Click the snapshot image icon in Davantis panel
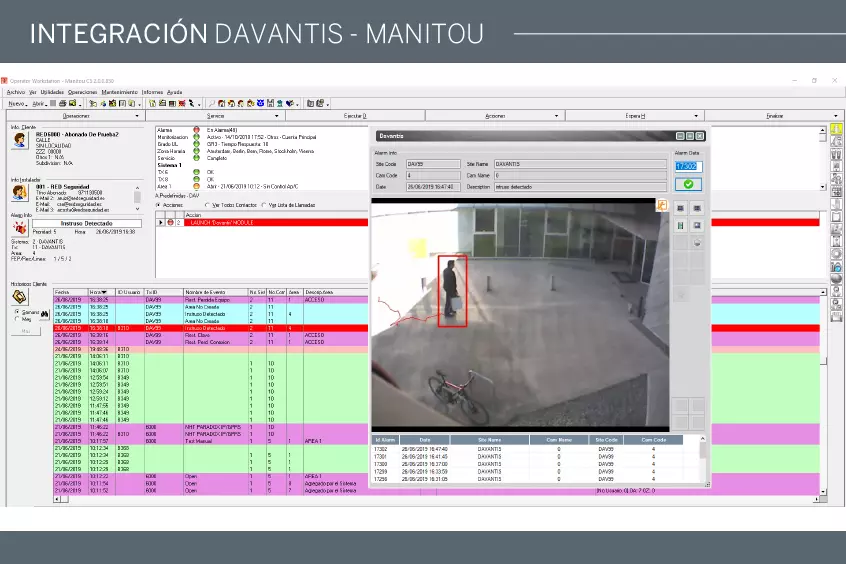846x564 pixels. point(697,226)
